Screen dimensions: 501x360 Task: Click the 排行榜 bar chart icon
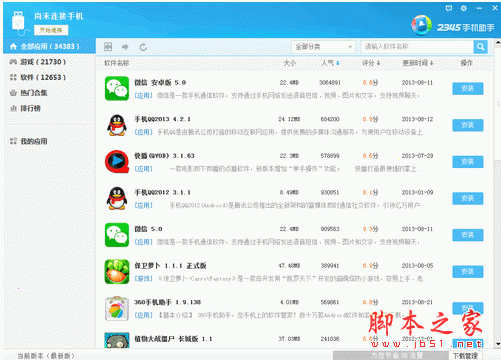pos(13,108)
